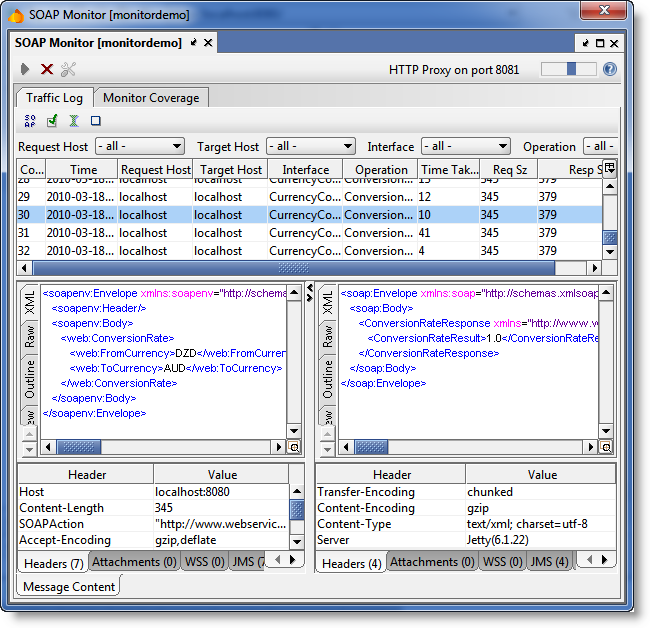Click the web:ToCurrency AUD XML line
The image size is (650, 628).
[x=176, y=368]
